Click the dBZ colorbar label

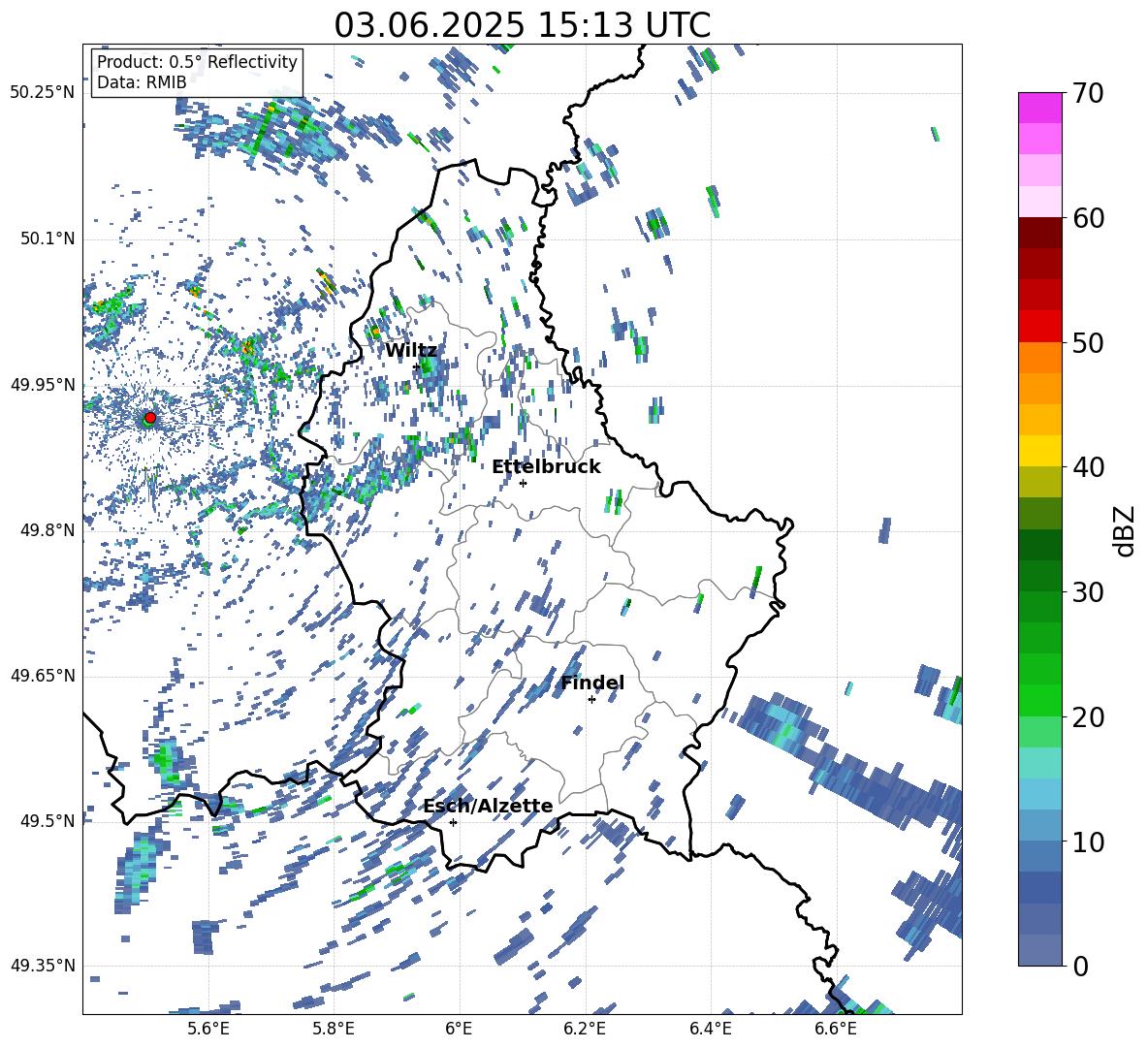[1126, 530]
